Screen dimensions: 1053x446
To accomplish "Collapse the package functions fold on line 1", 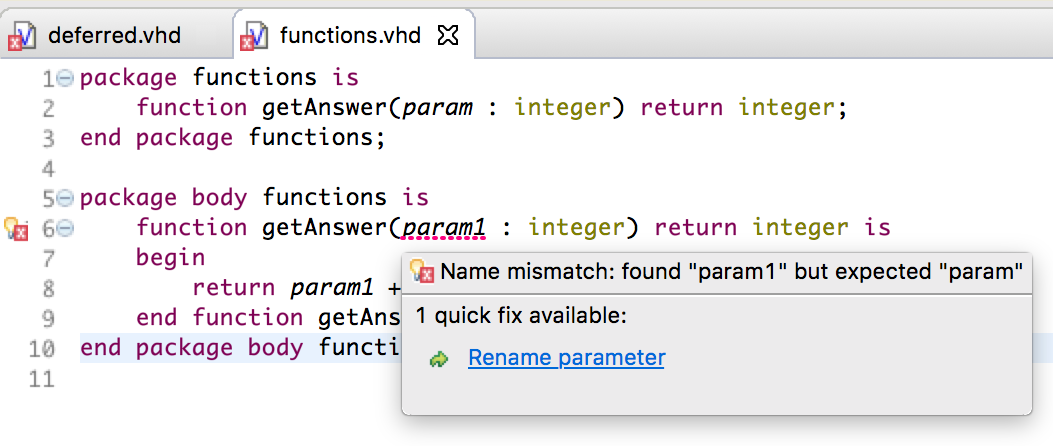I will pyautogui.click(x=66, y=79).
